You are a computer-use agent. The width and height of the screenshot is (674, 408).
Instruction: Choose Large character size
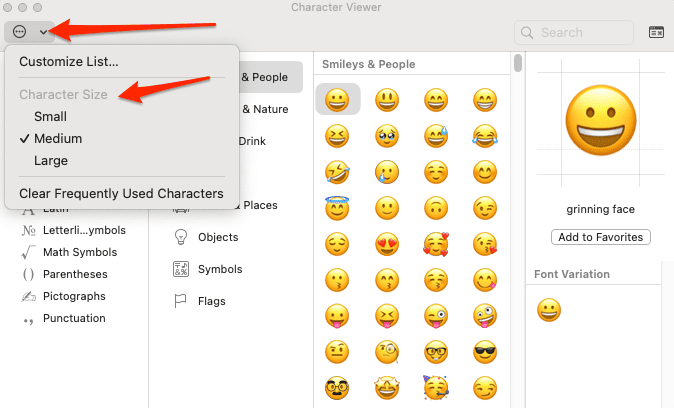click(x=51, y=160)
